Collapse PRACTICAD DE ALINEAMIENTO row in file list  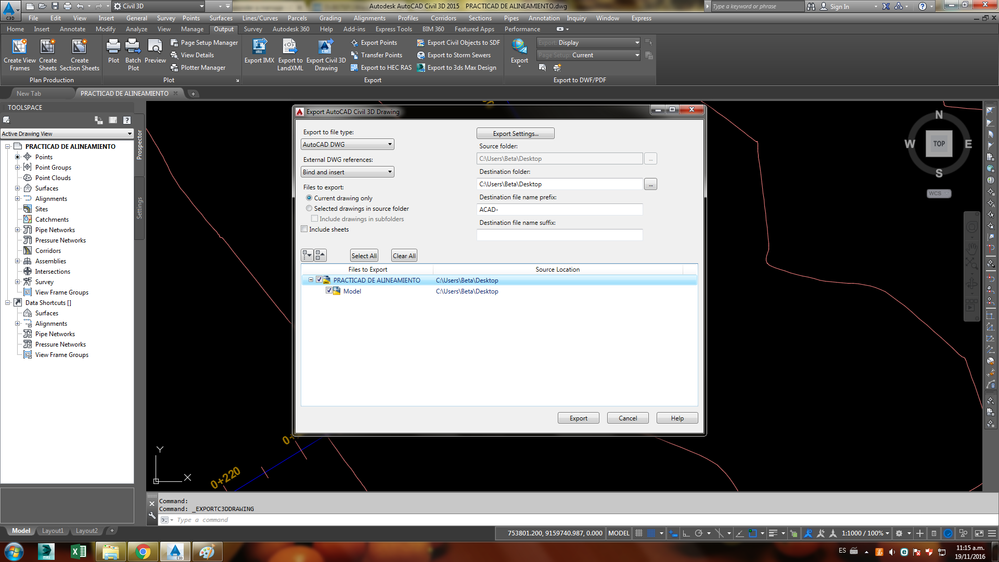tap(311, 280)
